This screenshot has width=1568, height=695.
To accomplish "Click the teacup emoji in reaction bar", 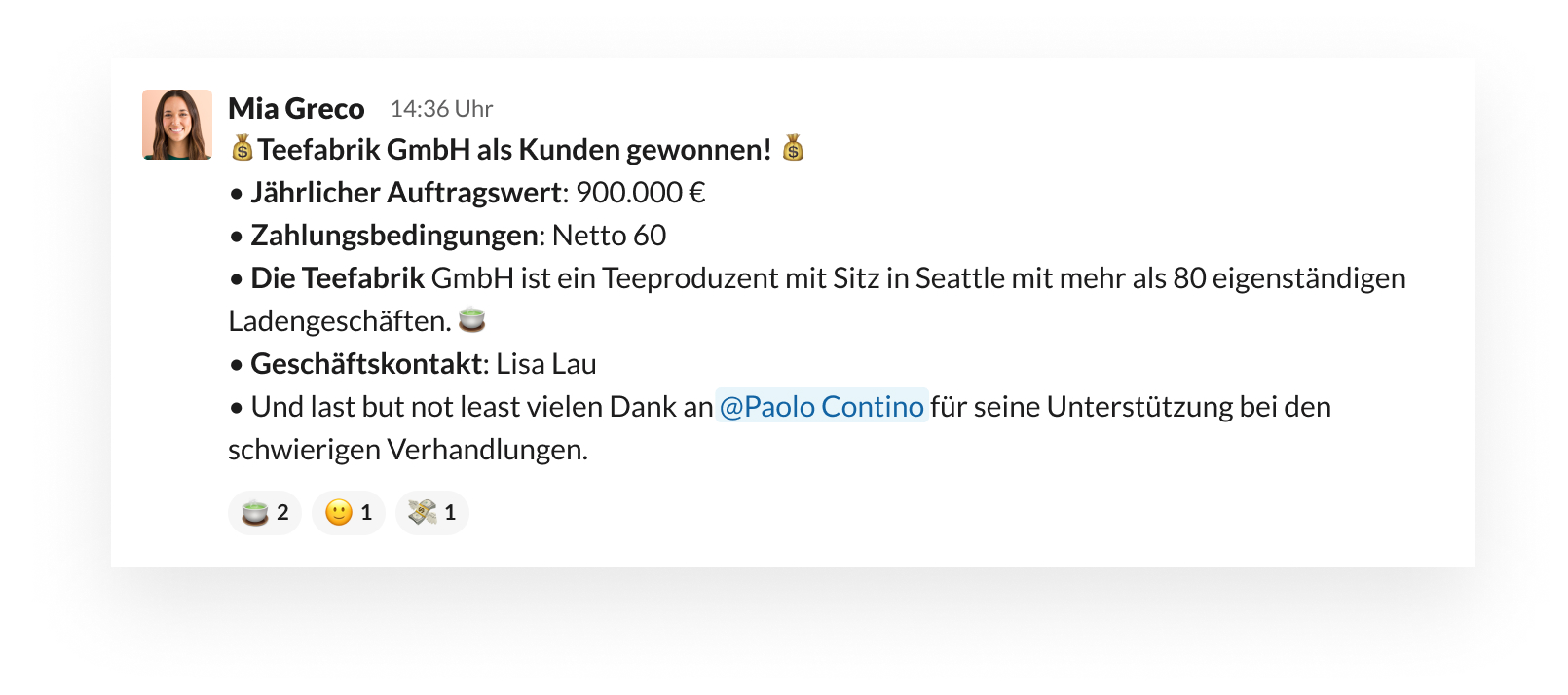I will coord(254,512).
